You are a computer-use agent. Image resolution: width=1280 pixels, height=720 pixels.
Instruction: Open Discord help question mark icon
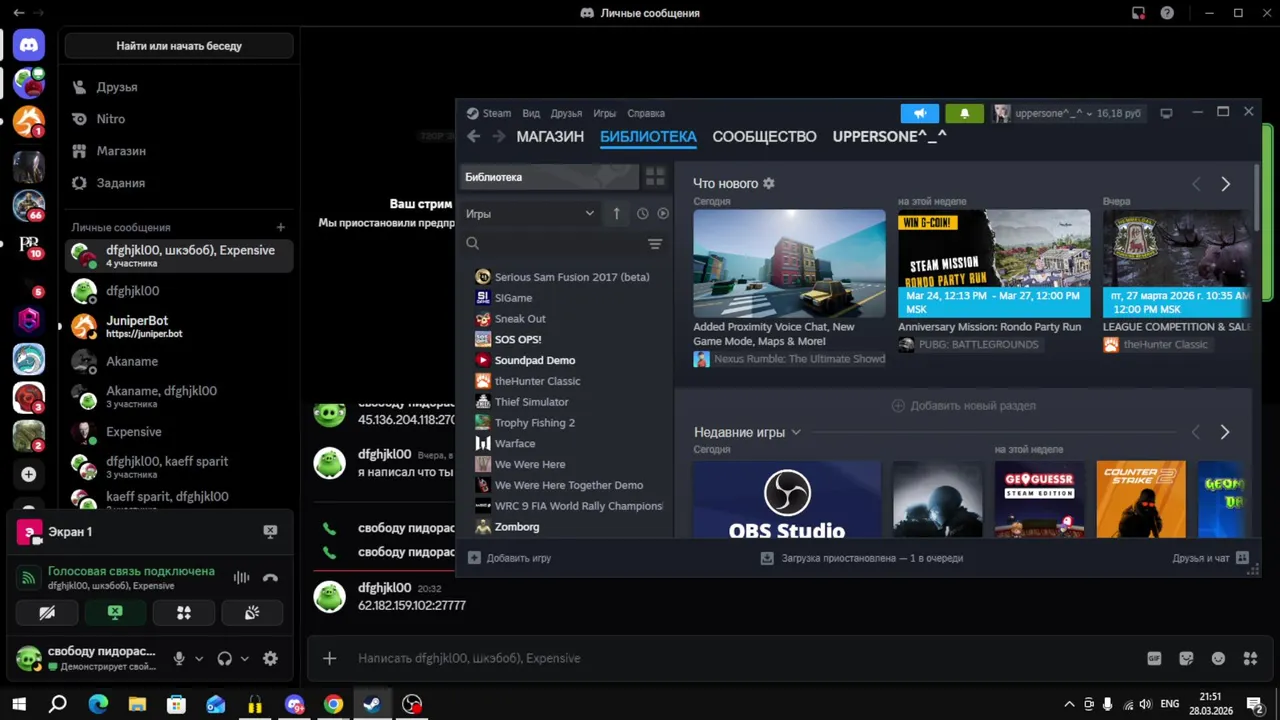pyautogui.click(x=1167, y=13)
